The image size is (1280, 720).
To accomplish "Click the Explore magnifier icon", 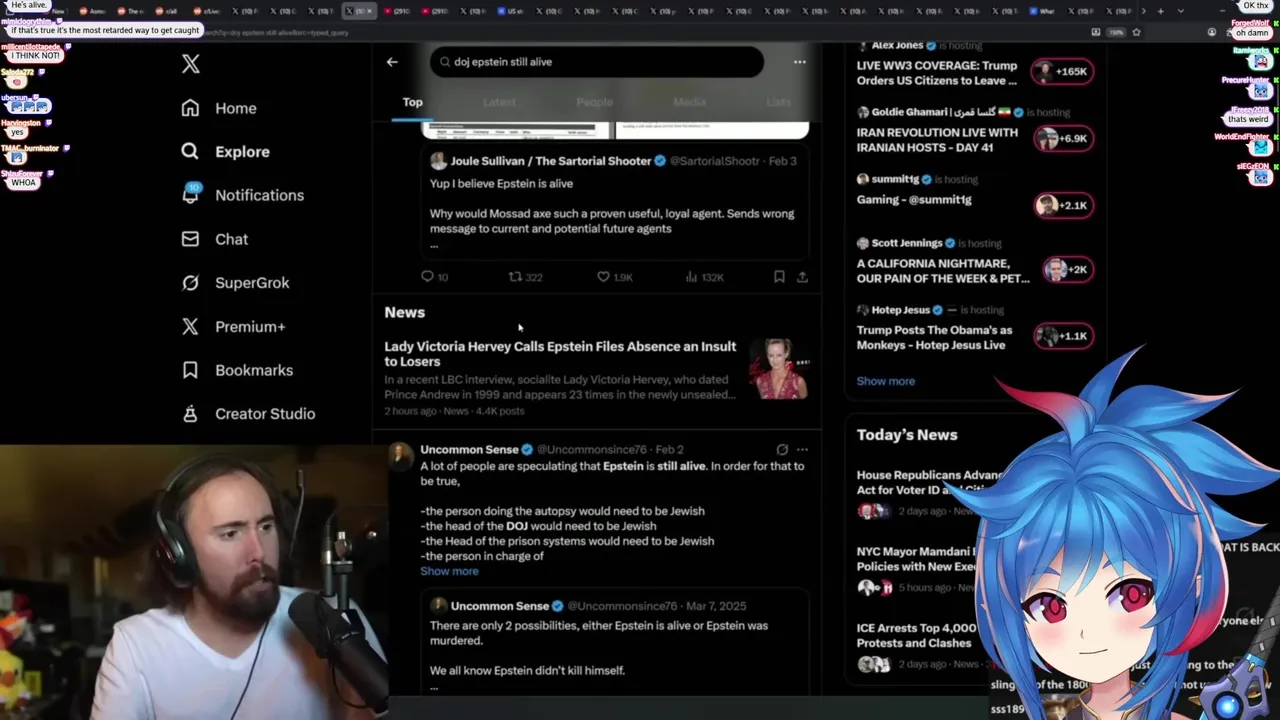I will tap(190, 152).
